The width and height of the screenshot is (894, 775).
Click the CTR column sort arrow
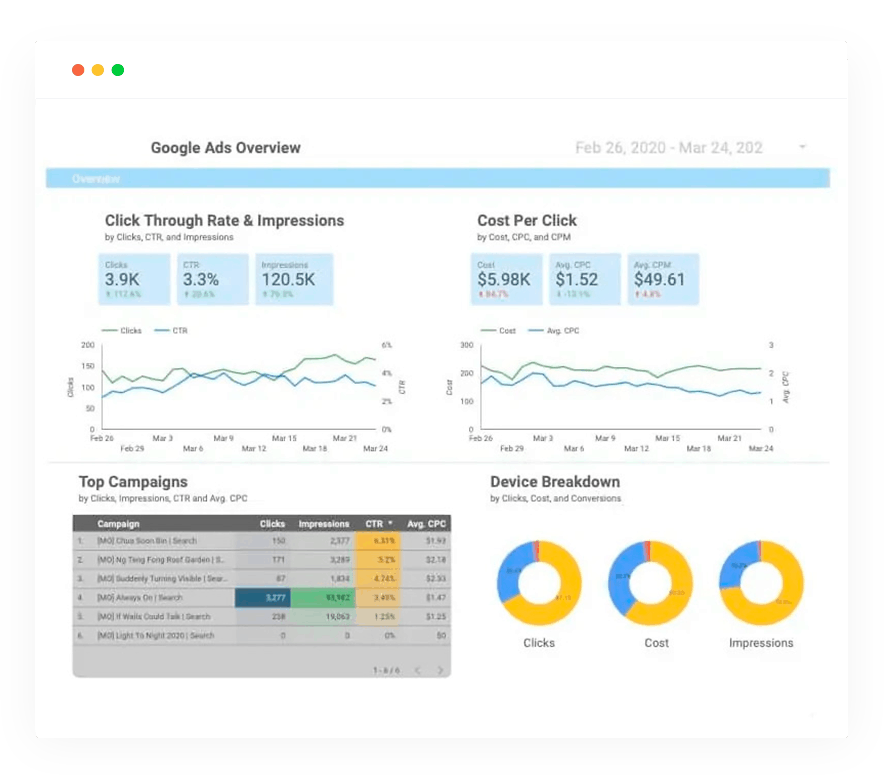[391, 523]
